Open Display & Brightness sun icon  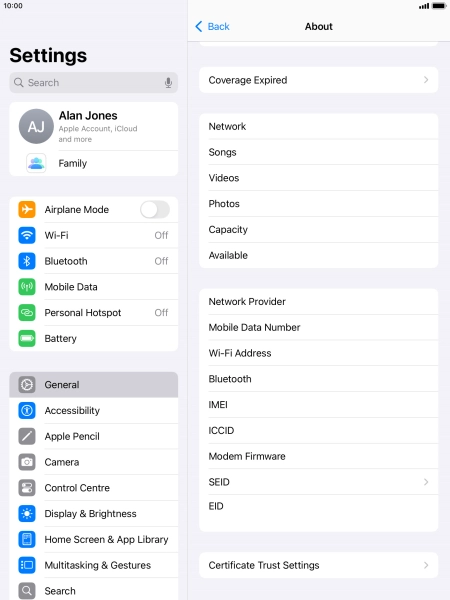[x=27, y=514]
